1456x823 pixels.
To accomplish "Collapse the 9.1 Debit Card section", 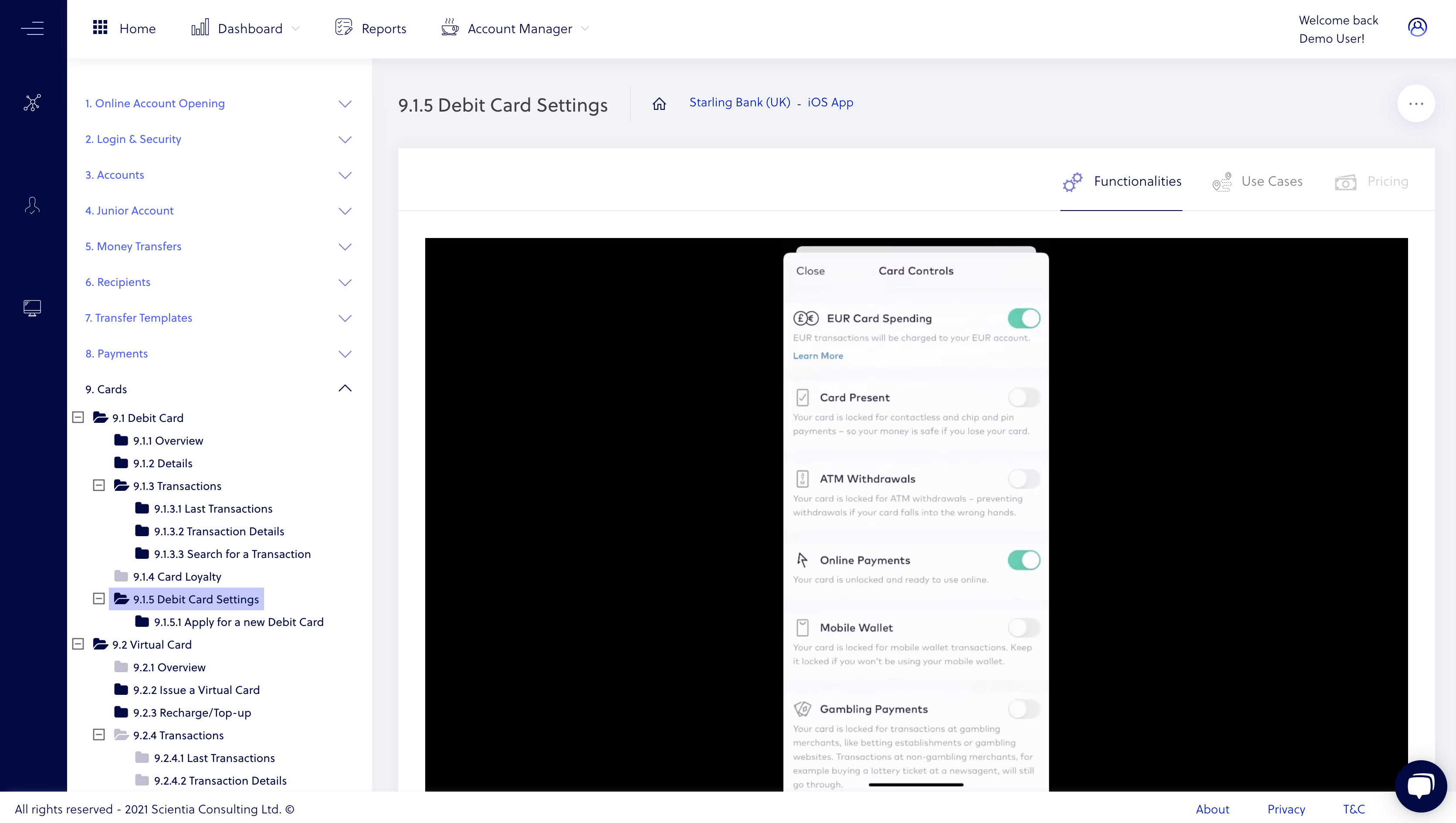I will click(78, 417).
